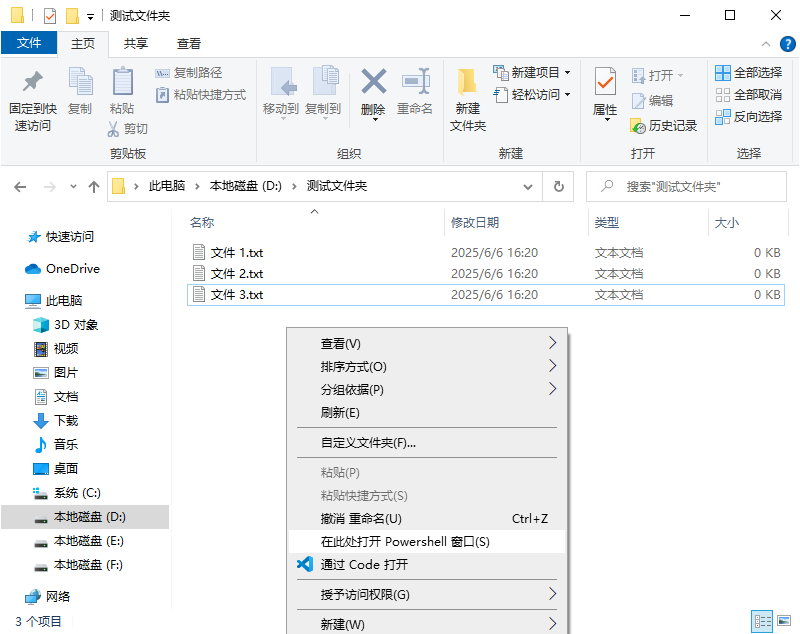Screen dimensions: 800x634
Task: Open the address bar history dropdown arrow
Action: tap(527, 186)
